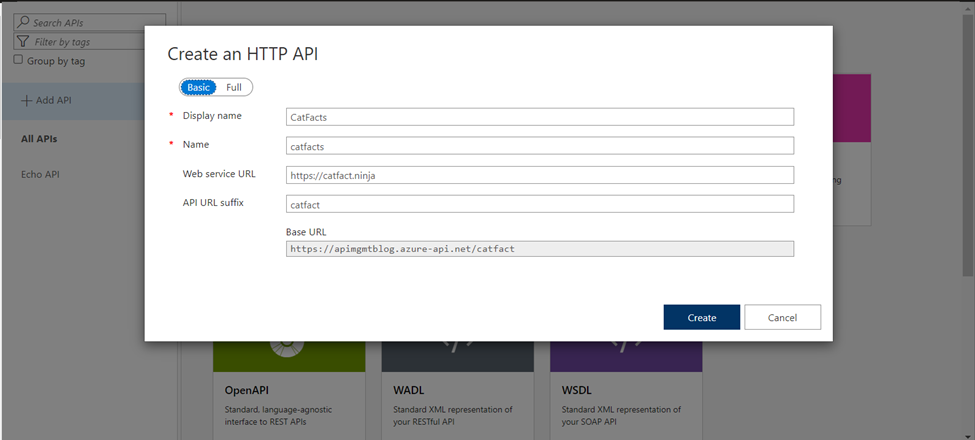Click the Filter by tags field
The width and height of the screenshot is (975, 440).
pyautogui.click(x=80, y=42)
